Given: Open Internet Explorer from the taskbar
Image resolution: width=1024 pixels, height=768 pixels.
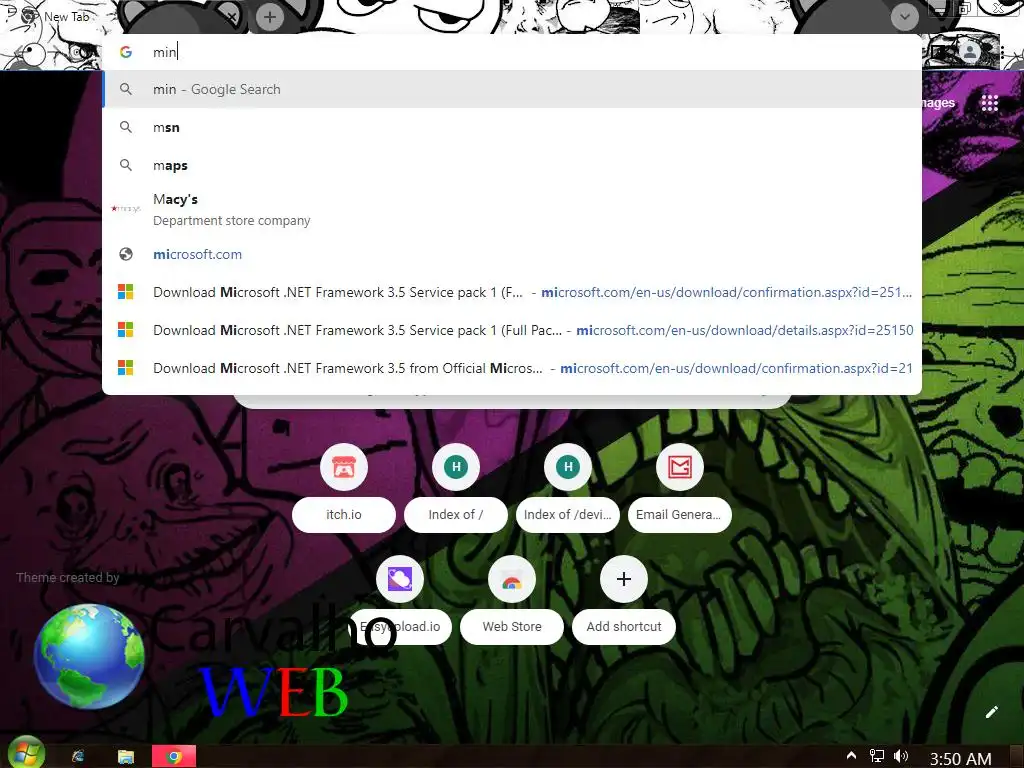Looking at the screenshot, I should click(x=78, y=756).
